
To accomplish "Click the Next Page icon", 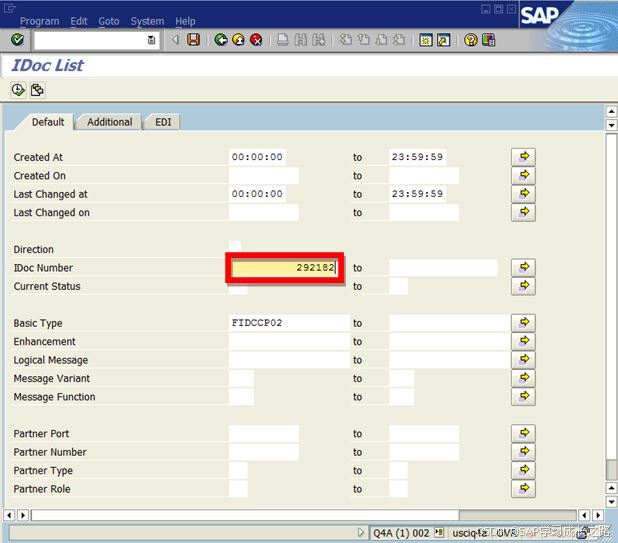I will click(381, 40).
